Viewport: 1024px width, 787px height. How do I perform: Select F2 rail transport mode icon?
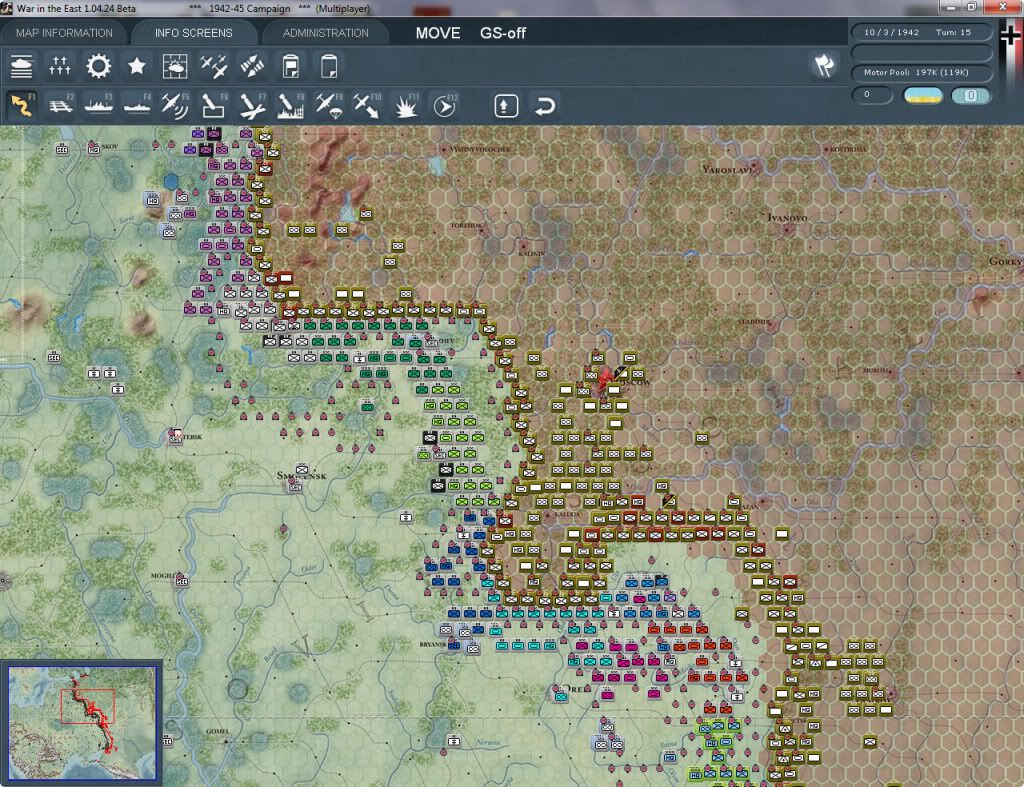[61, 106]
